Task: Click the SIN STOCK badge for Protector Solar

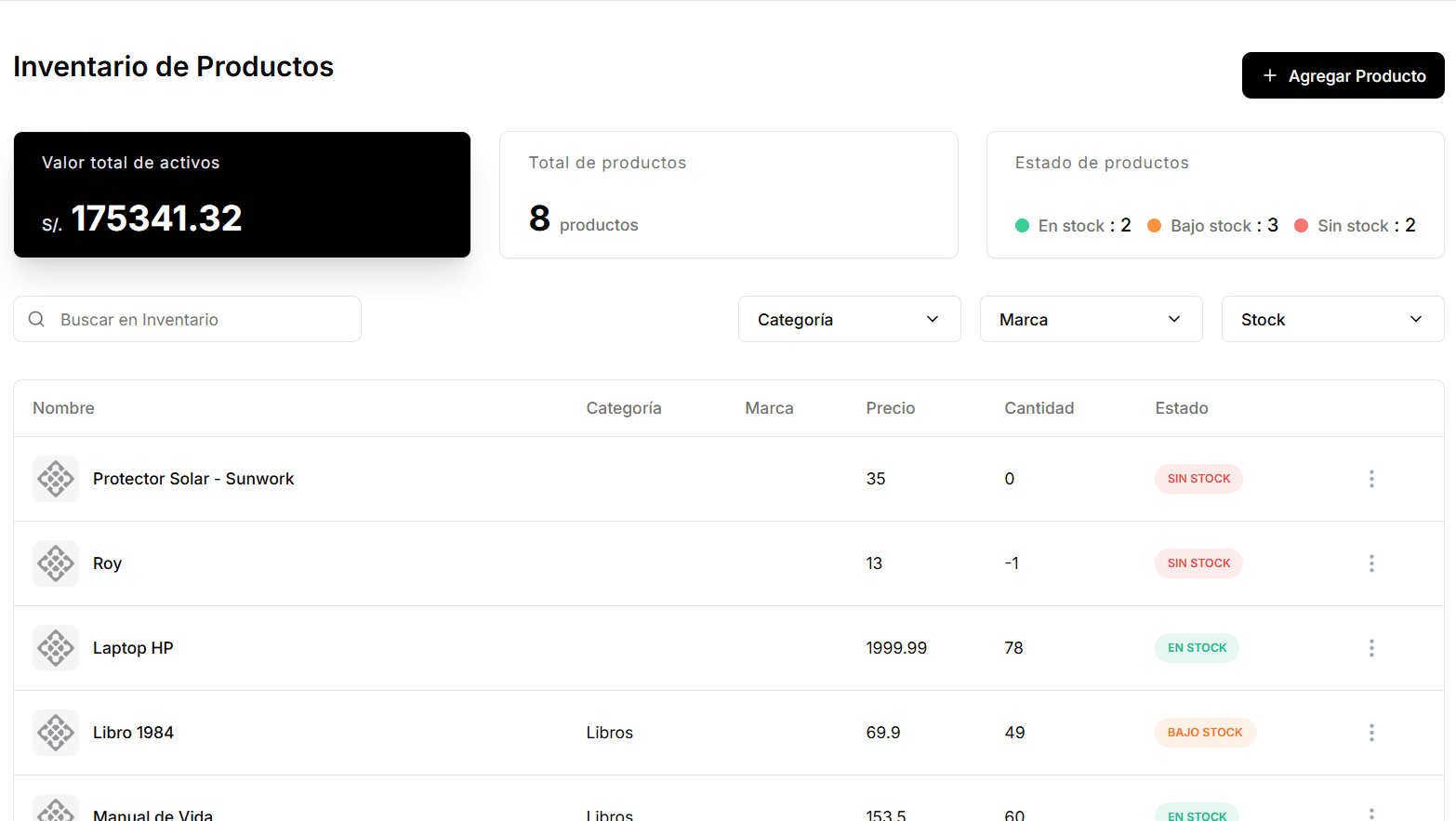Action: pos(1198,479)
